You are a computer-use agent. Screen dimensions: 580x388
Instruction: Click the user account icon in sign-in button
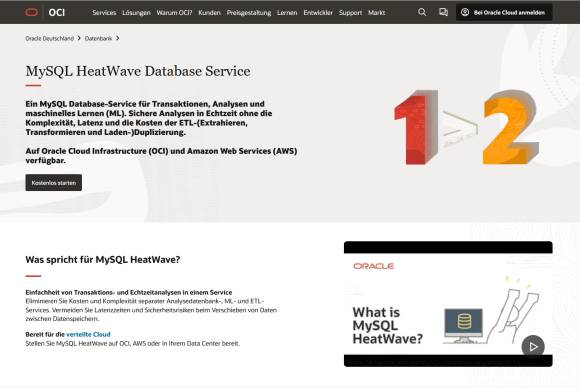465,12
